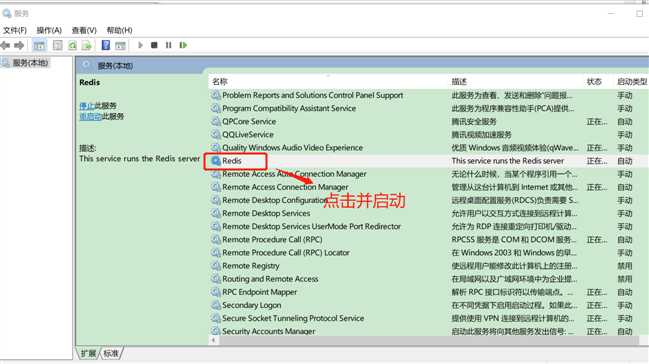Open the 文件(F) menu
Viewport: 649px width, 364px height.
coord(15,30)
